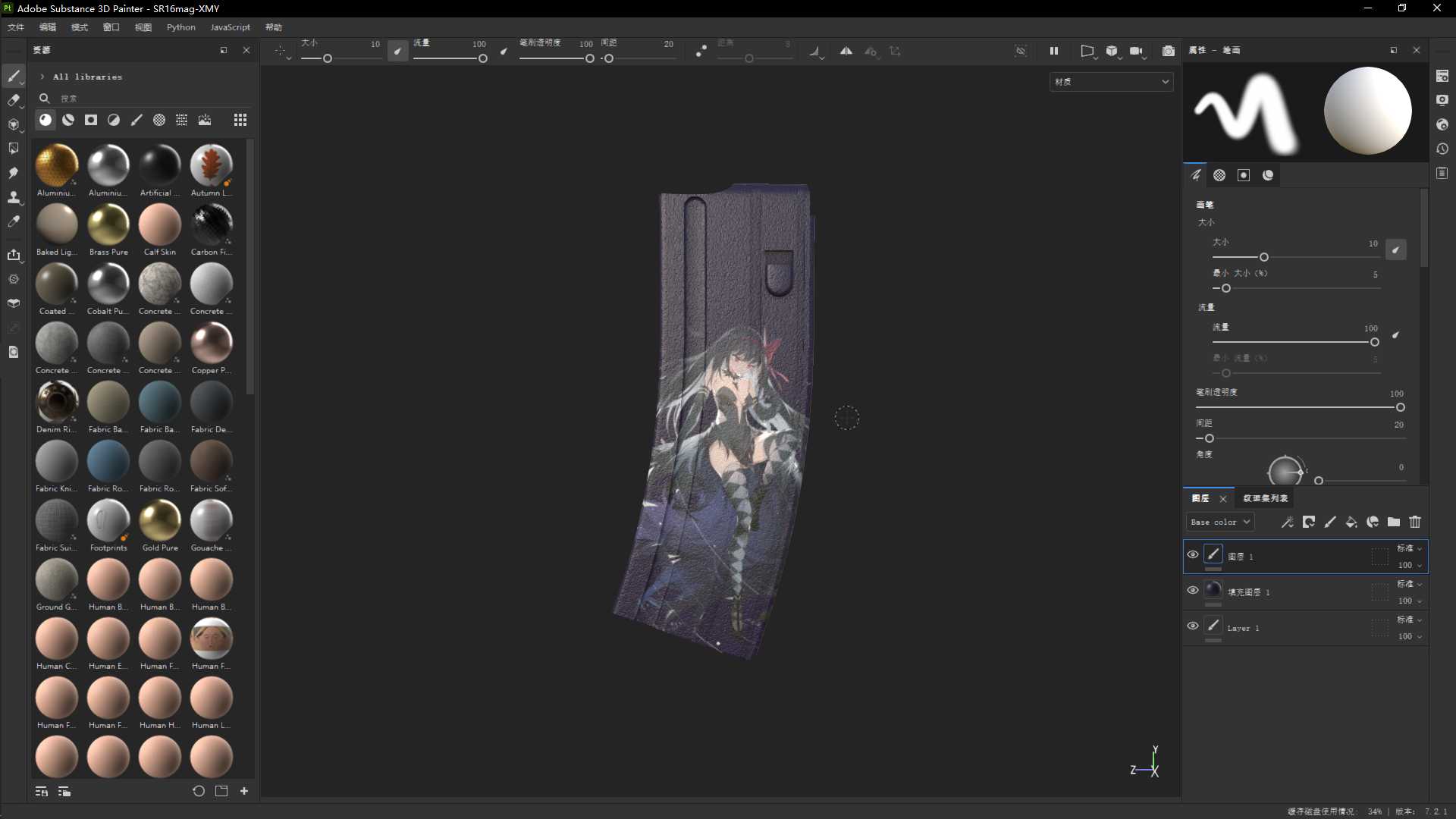The width and height of the screenshot is (1456, 819).
Task: Create a new layer folder
Action: point(1394,522)
